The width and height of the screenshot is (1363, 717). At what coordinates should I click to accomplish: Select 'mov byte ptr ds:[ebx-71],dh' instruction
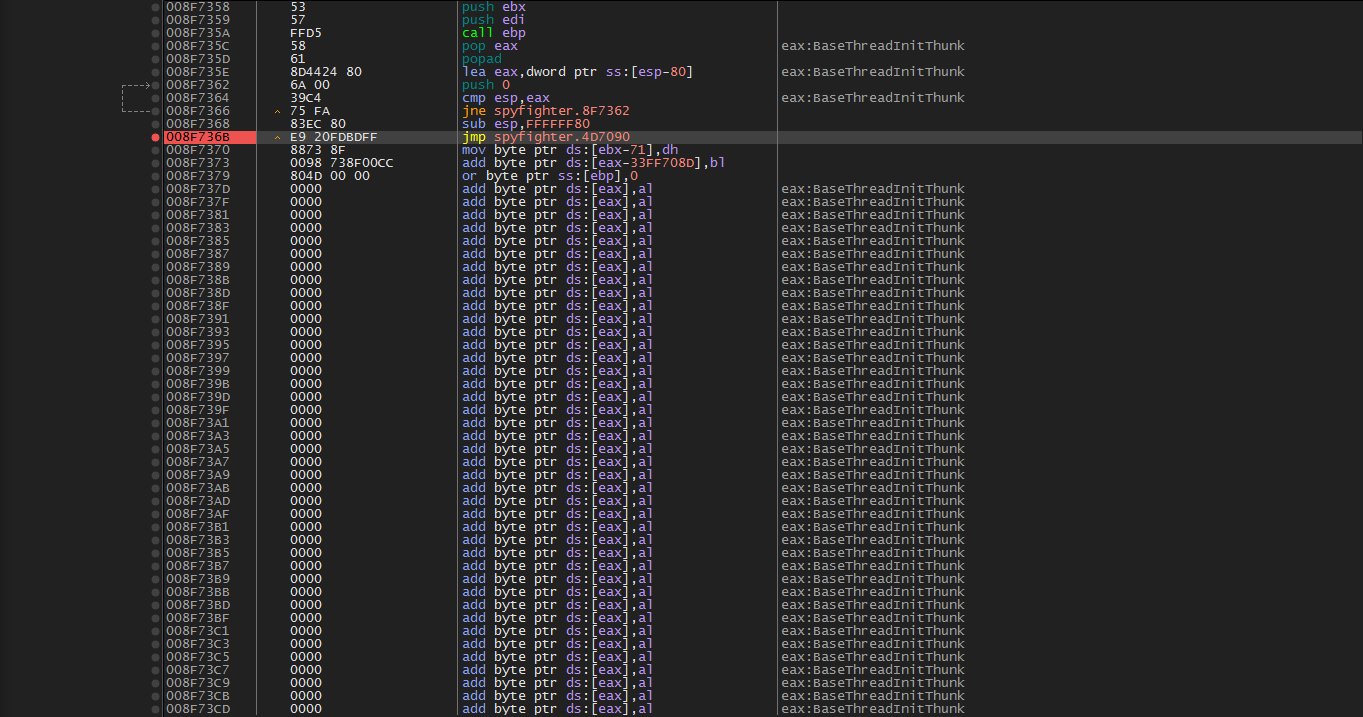(x=569, y=150)
